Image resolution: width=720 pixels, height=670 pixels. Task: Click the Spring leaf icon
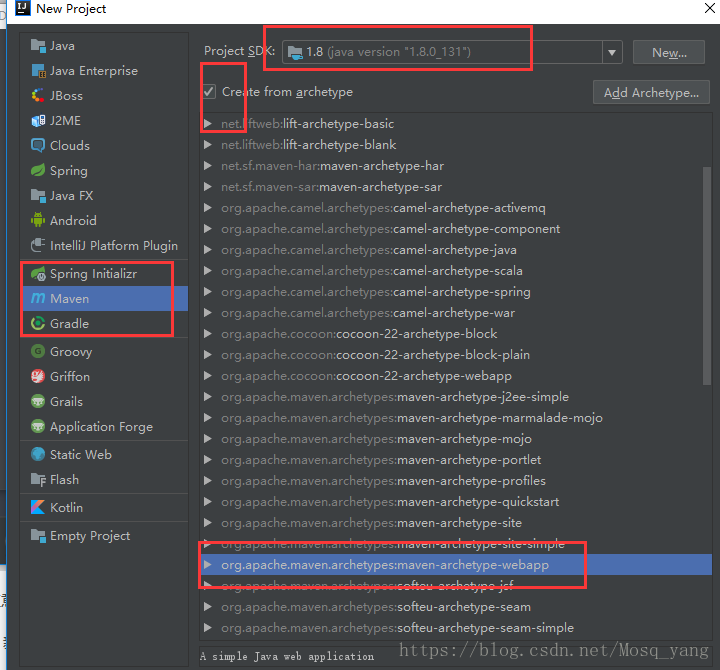pyautogui.click(x=38, y=170)
